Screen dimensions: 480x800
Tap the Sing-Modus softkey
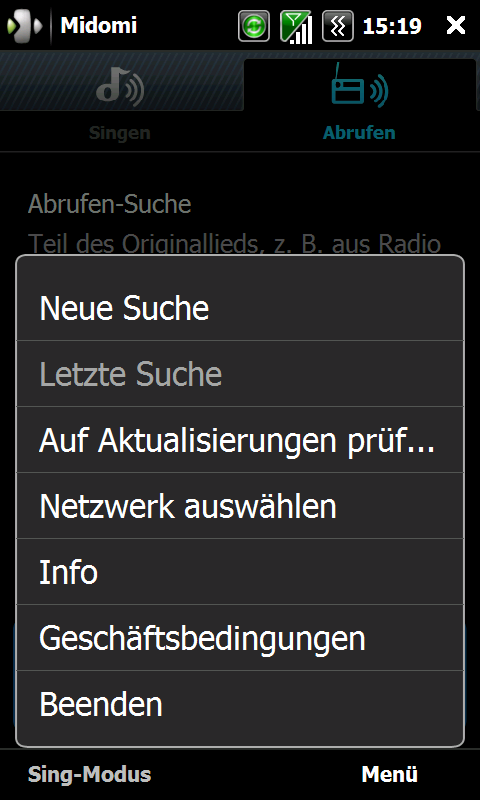(x=89, y=774)
